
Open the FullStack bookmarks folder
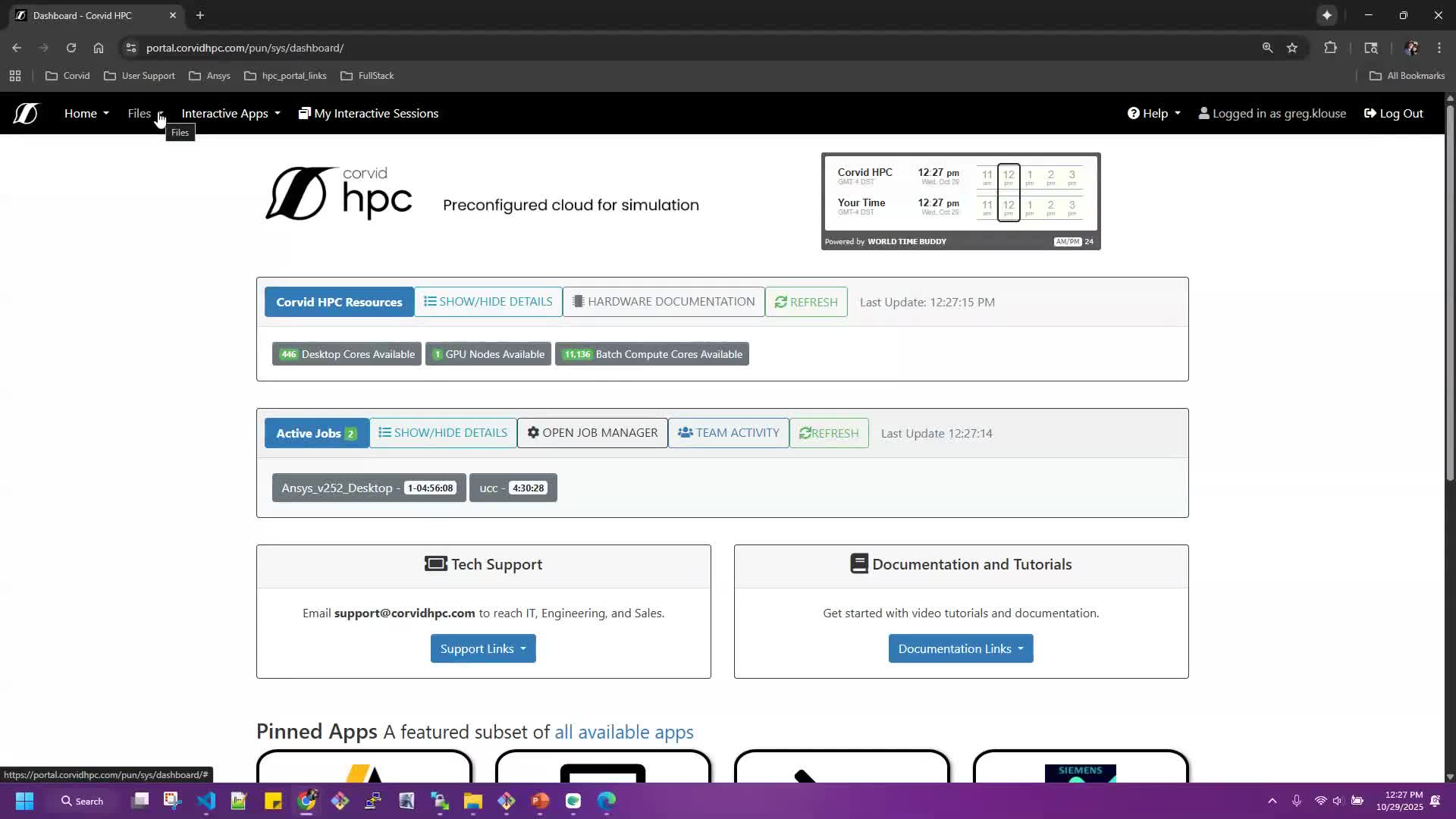(x=368, y=76)
